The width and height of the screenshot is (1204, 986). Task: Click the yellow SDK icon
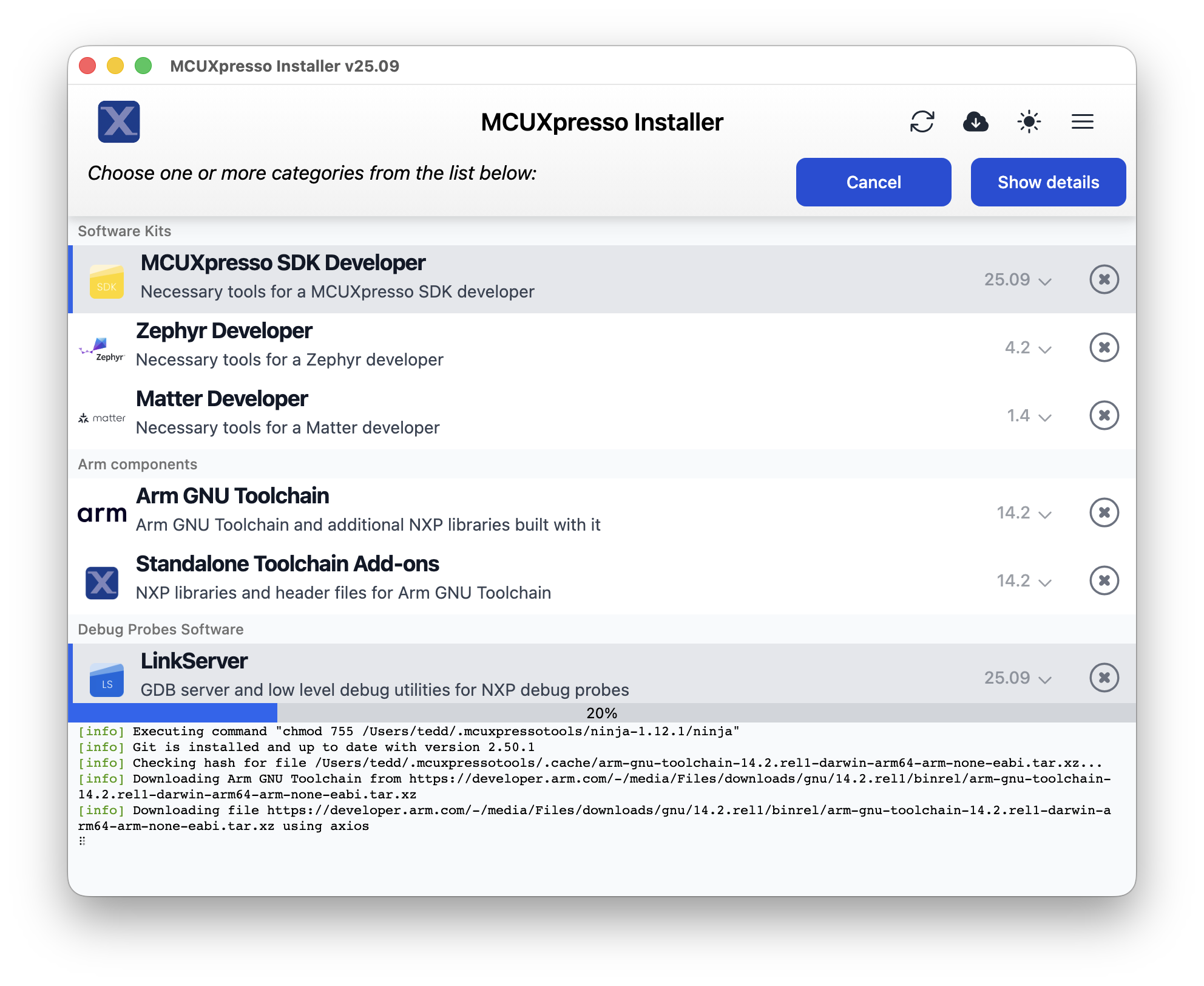click(x=107, y=281)
